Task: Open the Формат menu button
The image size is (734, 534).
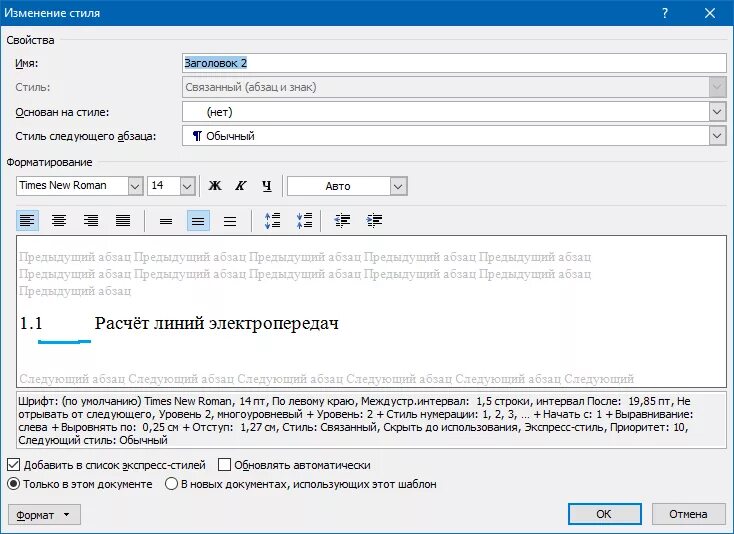Action: pos(44,515)
